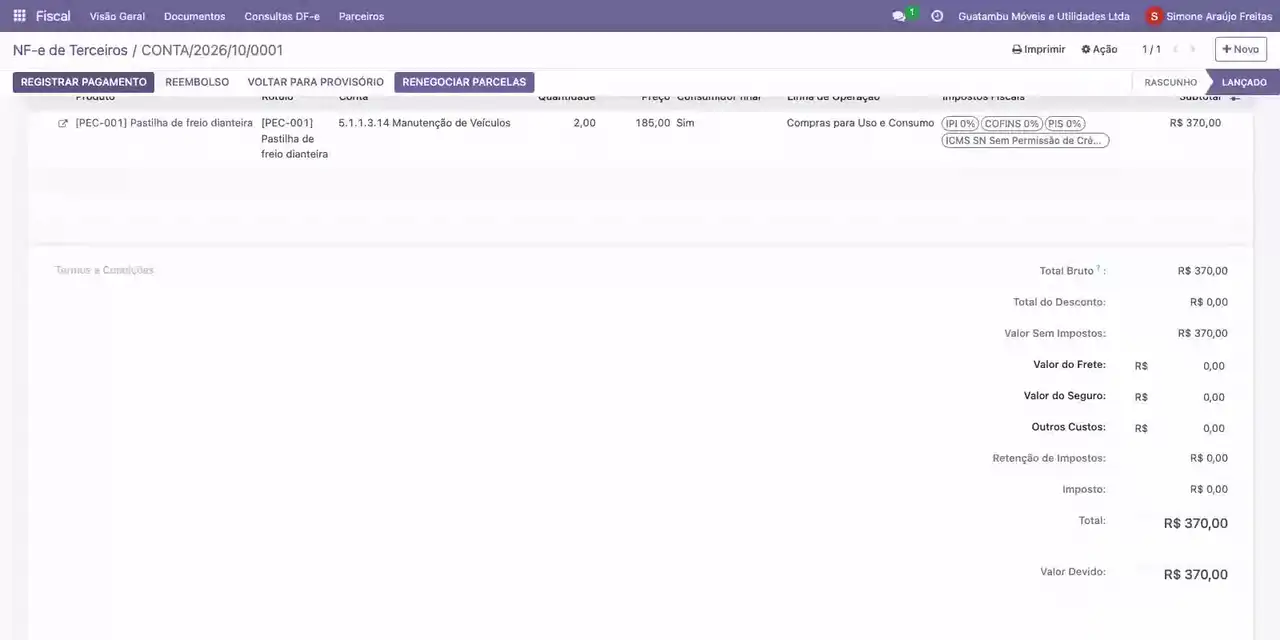Click the 1 / 1 pager counter

click(1151, 49)
